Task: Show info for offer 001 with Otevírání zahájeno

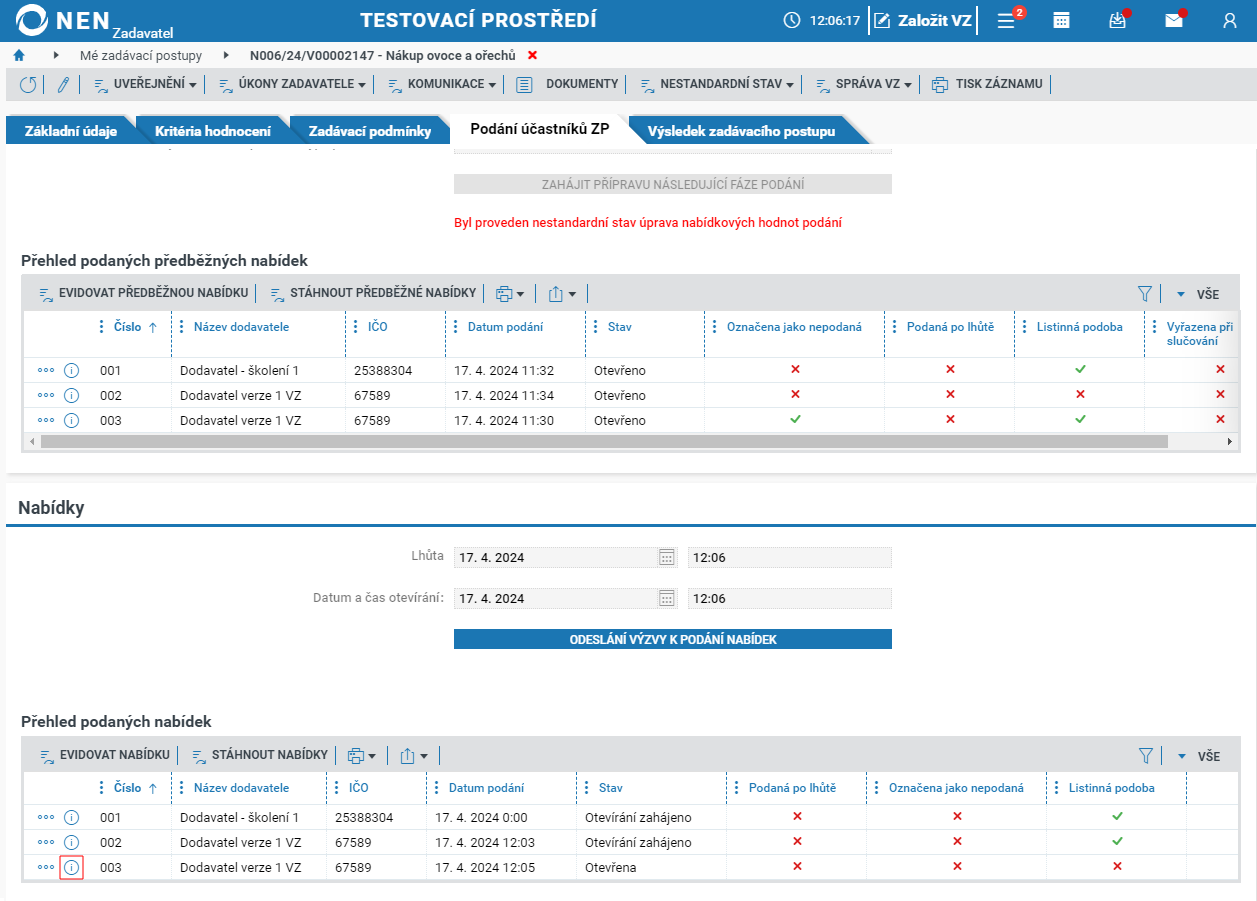Action: coord(71,818)
